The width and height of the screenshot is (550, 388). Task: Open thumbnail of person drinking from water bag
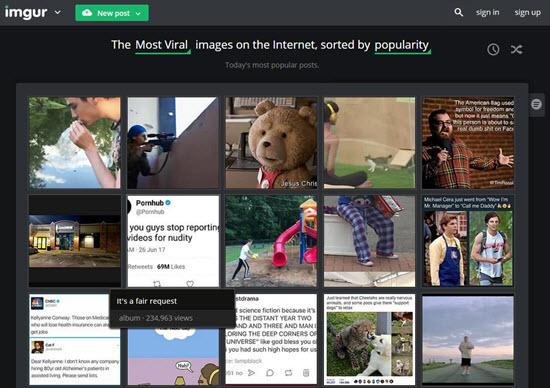[x=74, y=143]
